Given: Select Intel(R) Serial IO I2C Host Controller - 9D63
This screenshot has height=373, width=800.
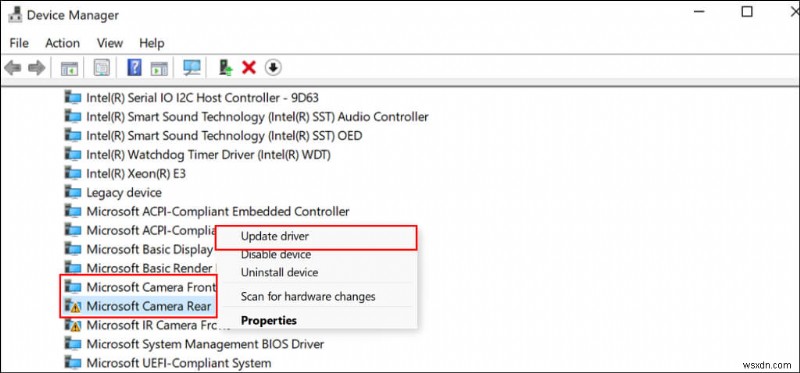Looking at the screenshot, I should 203,97.
